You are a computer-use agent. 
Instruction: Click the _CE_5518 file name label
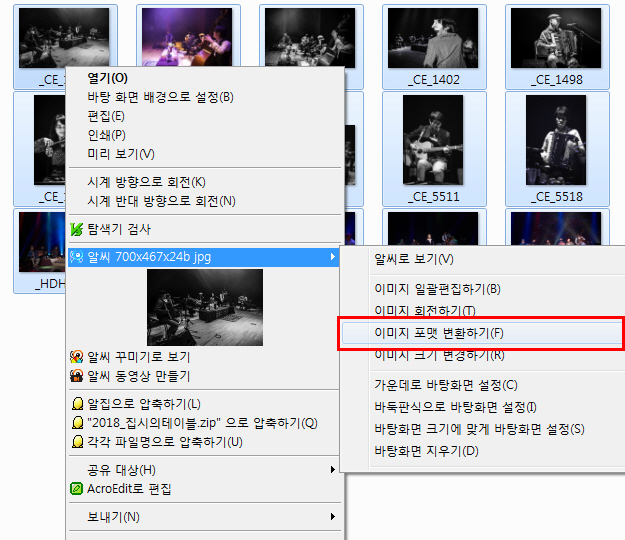(x=556, y=197)
